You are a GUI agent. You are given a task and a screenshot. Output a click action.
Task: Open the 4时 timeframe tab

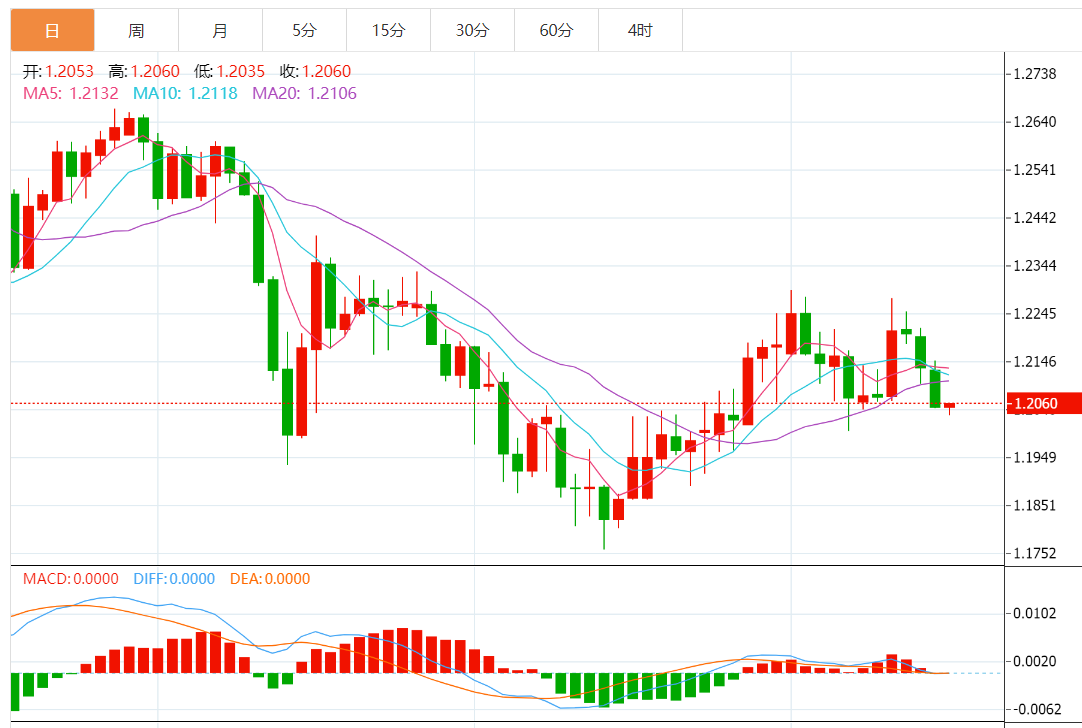coord(640,30)
